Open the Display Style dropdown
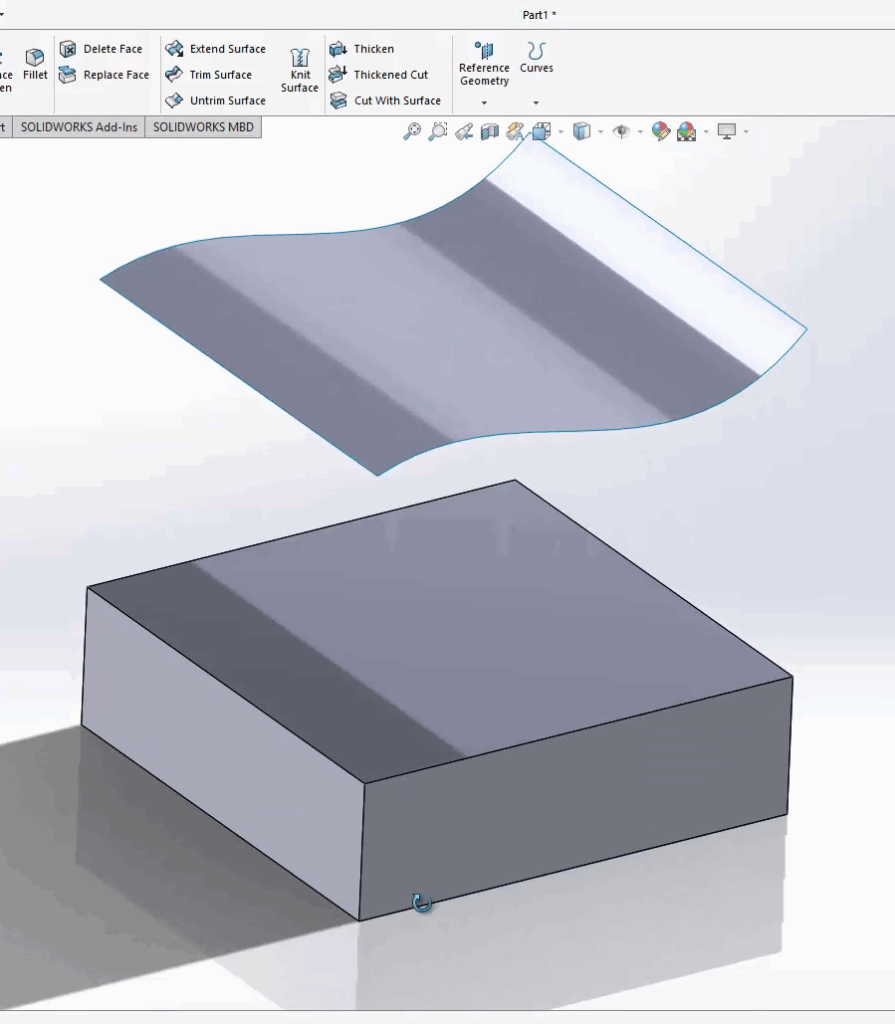This screenshot has height=1024, width=895. [x=600, y=129]
